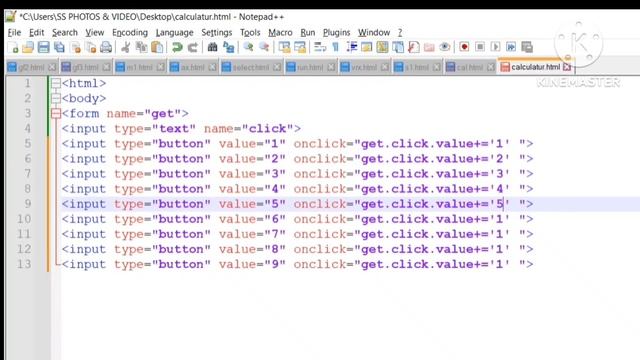Collapse the body fold marker
640x360 pixels.
pos(56,98)
